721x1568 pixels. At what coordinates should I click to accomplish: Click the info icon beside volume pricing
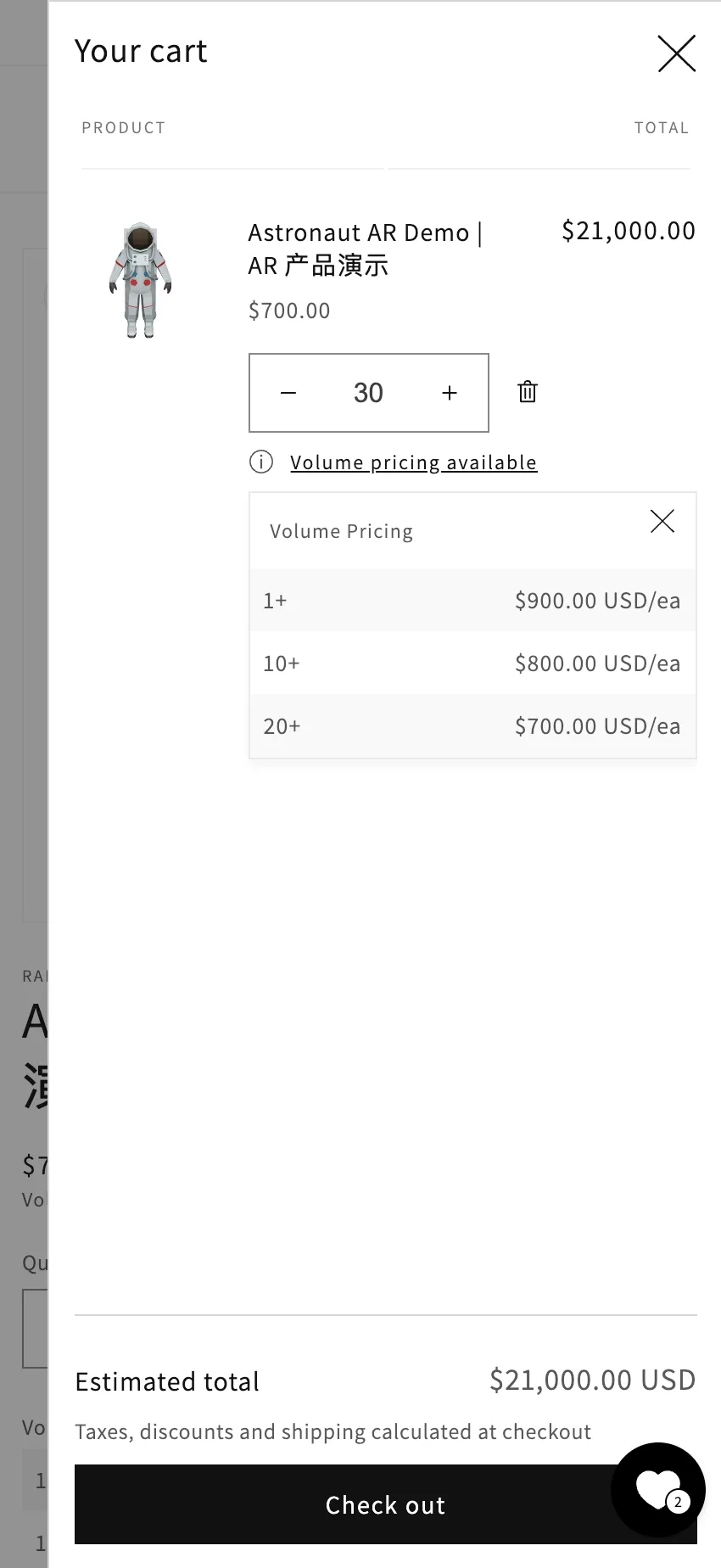pyautogui.click(x=261, y=462)
